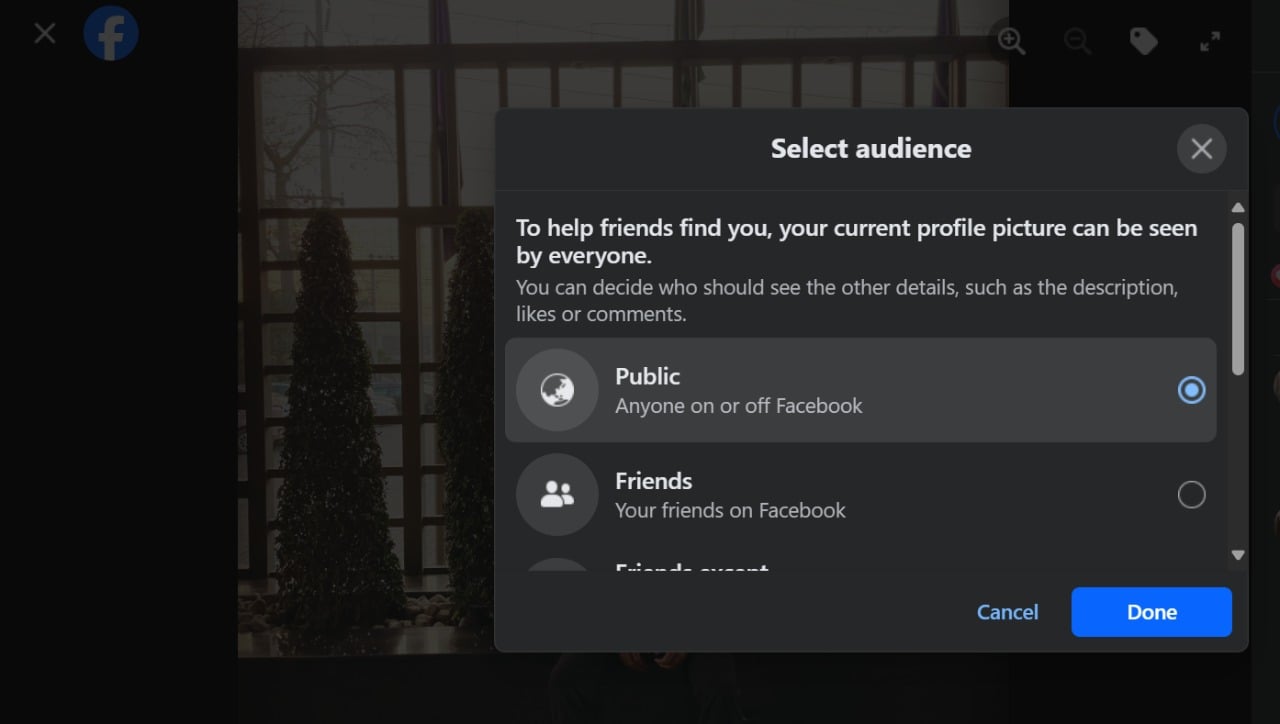Click the tag photo icon
1280x724 pixels.
(x=1144, y=41)
